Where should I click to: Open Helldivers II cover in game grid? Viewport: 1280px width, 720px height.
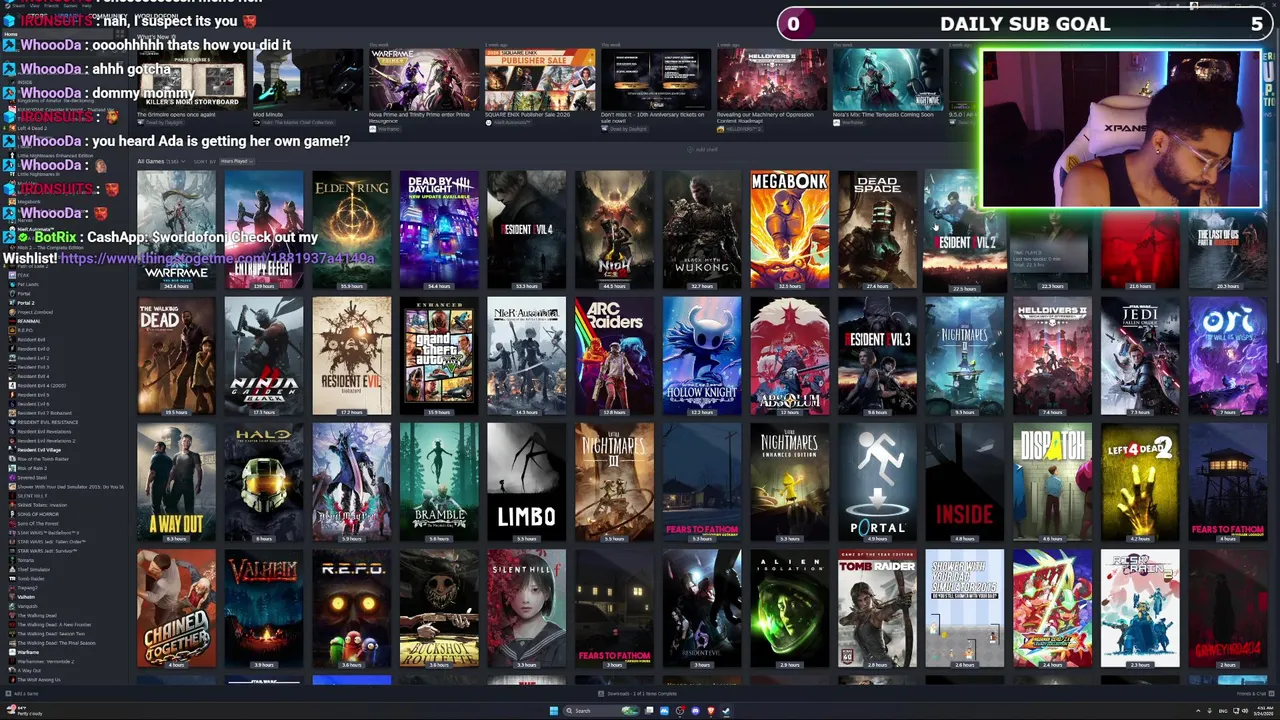[1052, 356]
